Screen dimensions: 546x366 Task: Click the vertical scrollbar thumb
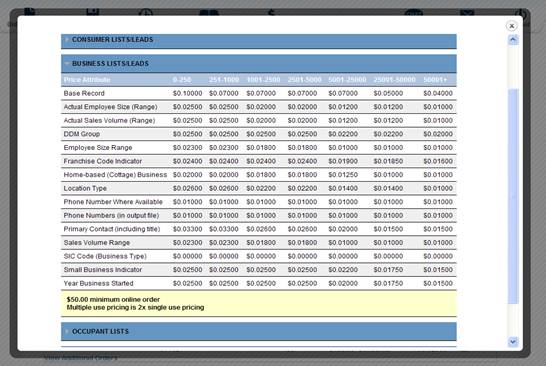click(513, 196)
